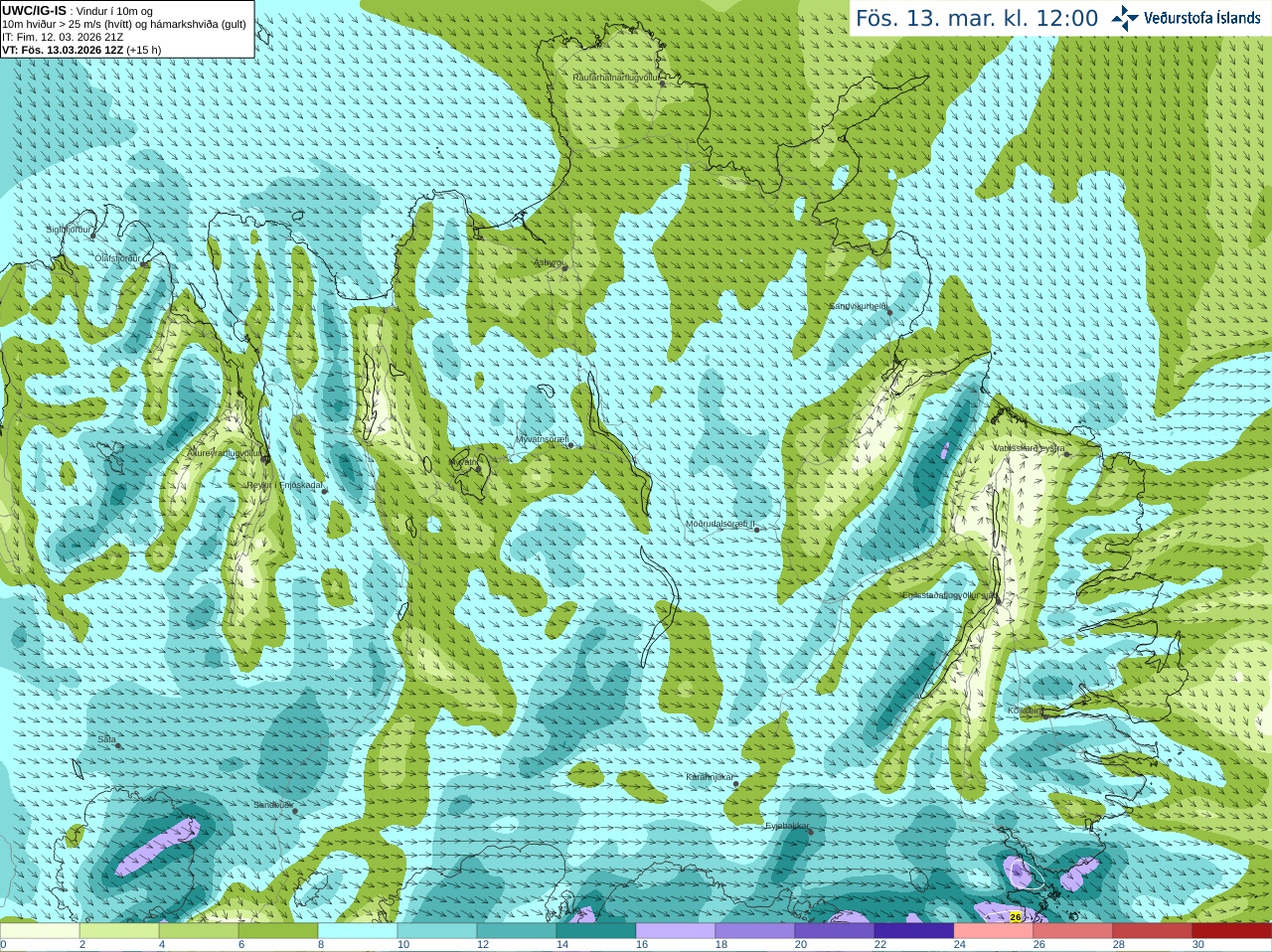This screenshot has height=952, width=1272.
Task: Select the Eyjabakkar station label
Action: coord(787,826)
